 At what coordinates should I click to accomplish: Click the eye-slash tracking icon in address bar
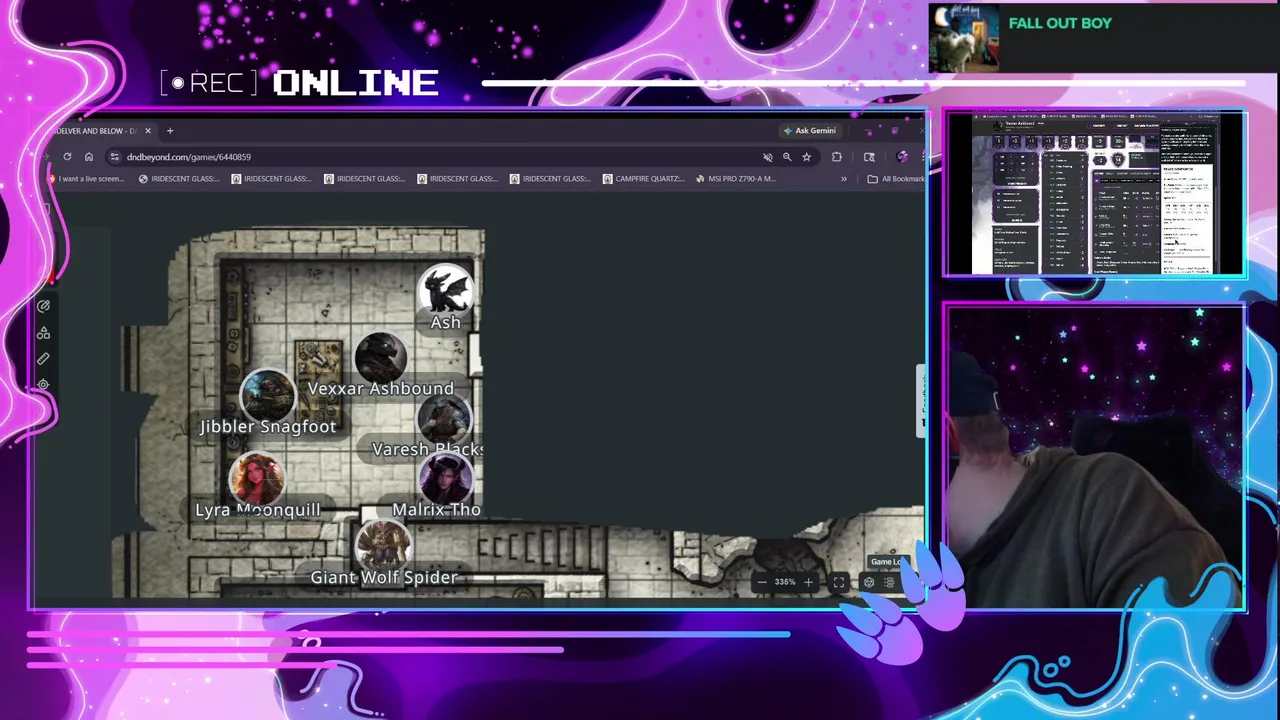pos(768,157)
